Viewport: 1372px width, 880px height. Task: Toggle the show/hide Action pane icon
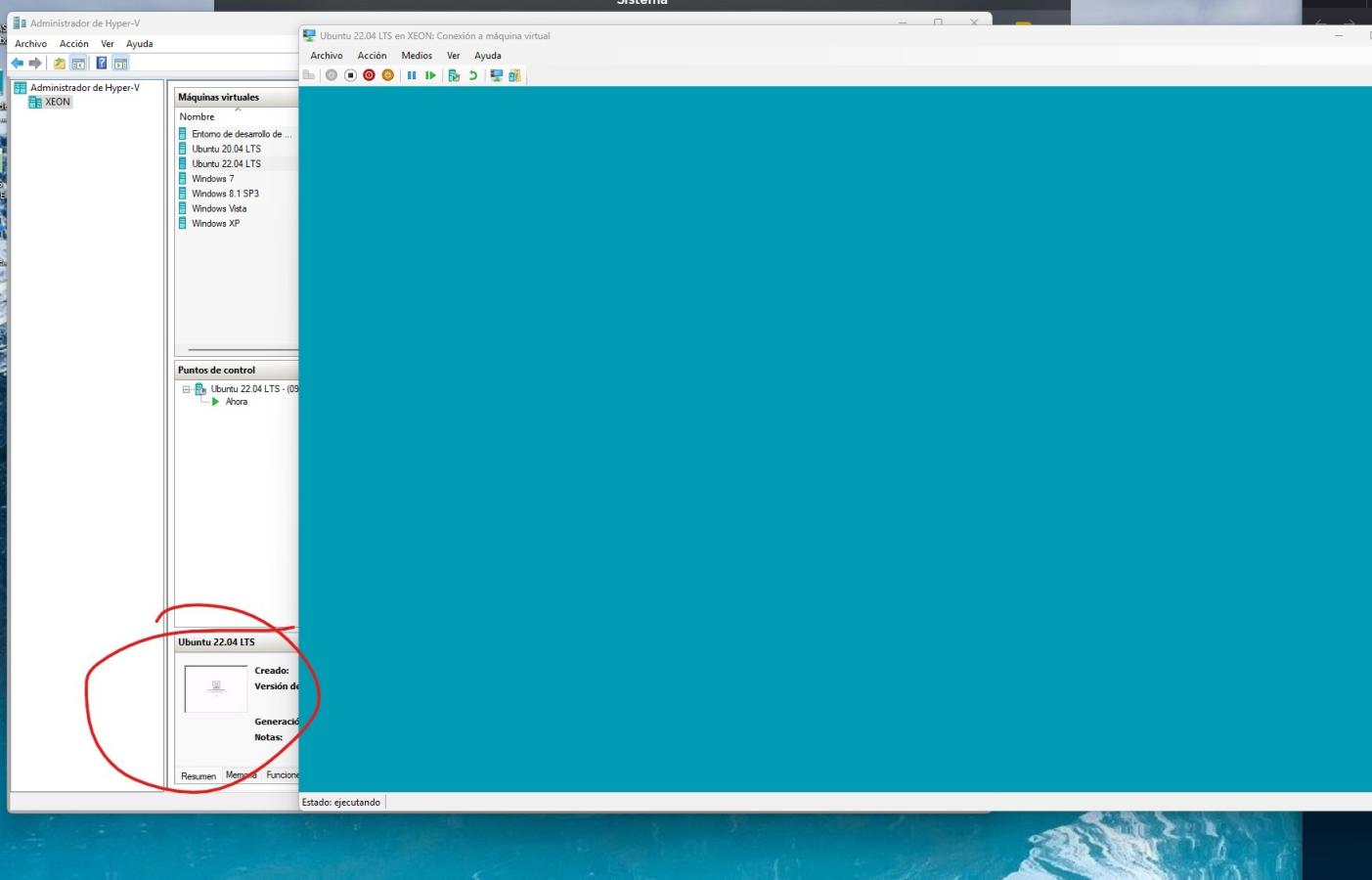click(x=120, y=64)
